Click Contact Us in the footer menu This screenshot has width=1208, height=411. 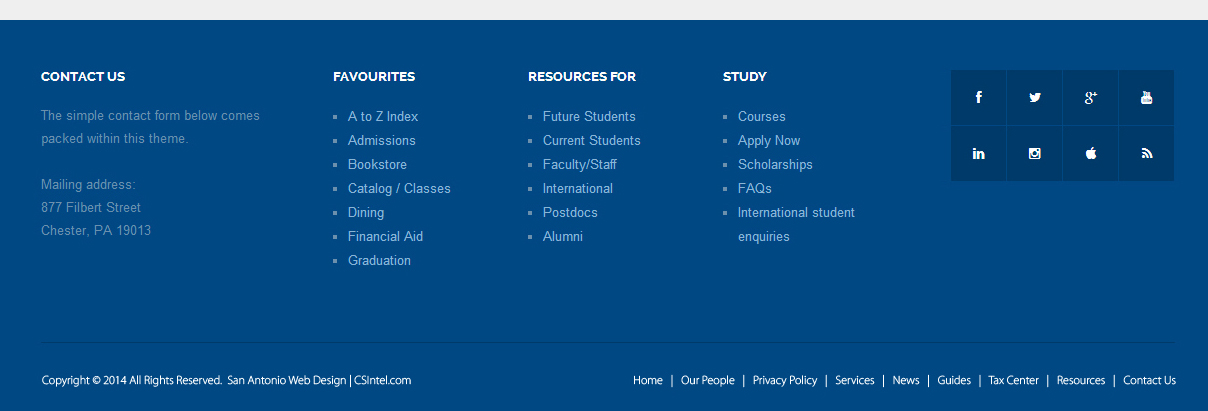[1149, 381]
